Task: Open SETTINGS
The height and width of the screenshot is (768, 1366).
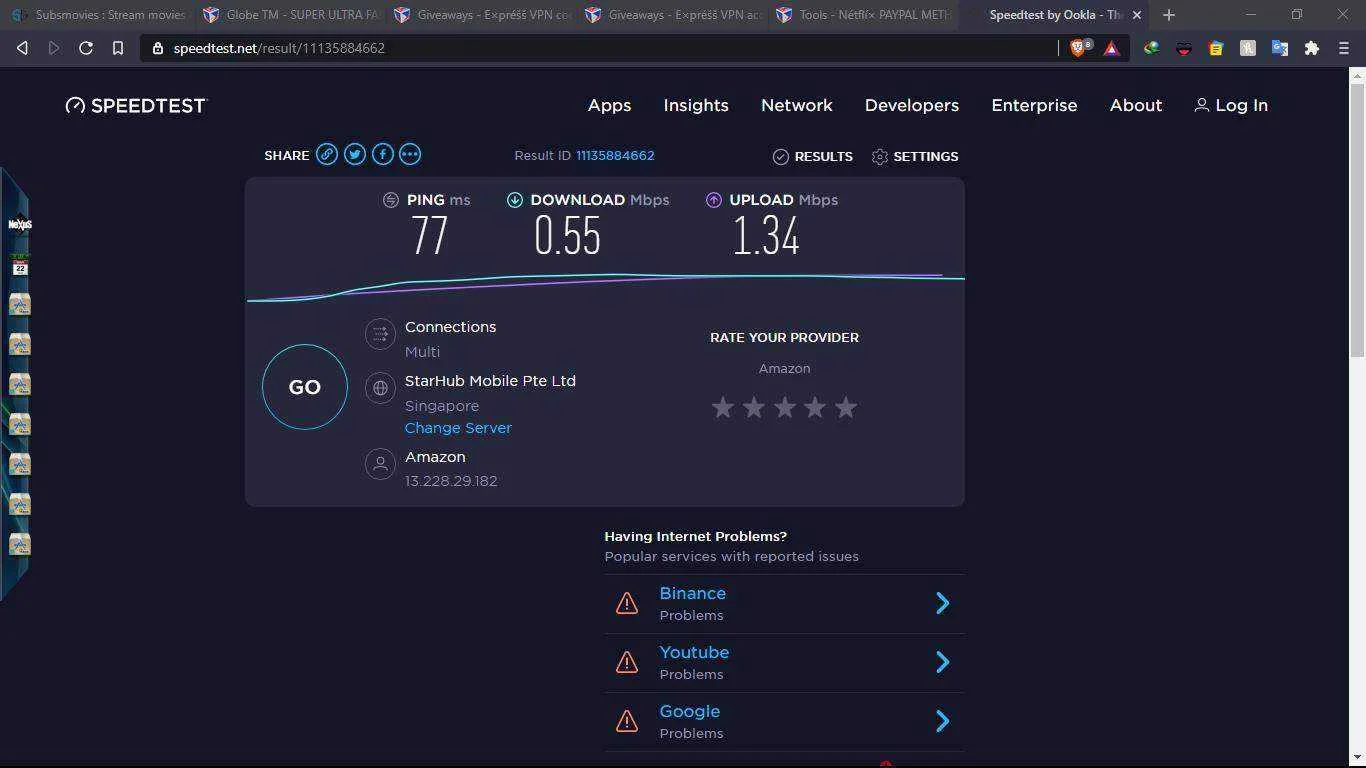Action: (915, 157)
